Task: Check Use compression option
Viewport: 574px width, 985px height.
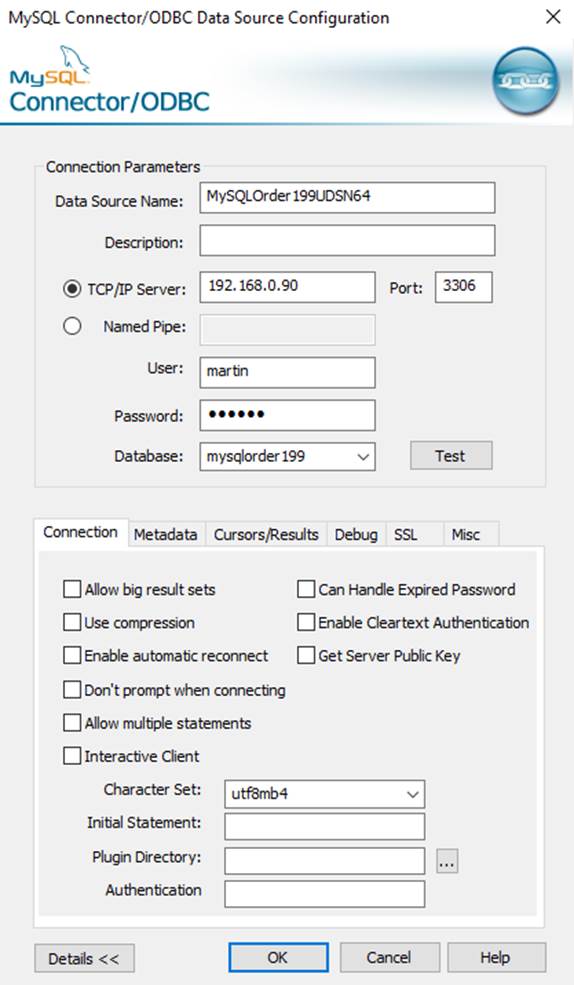Action: pyautogui.click(x=72, y=623)
